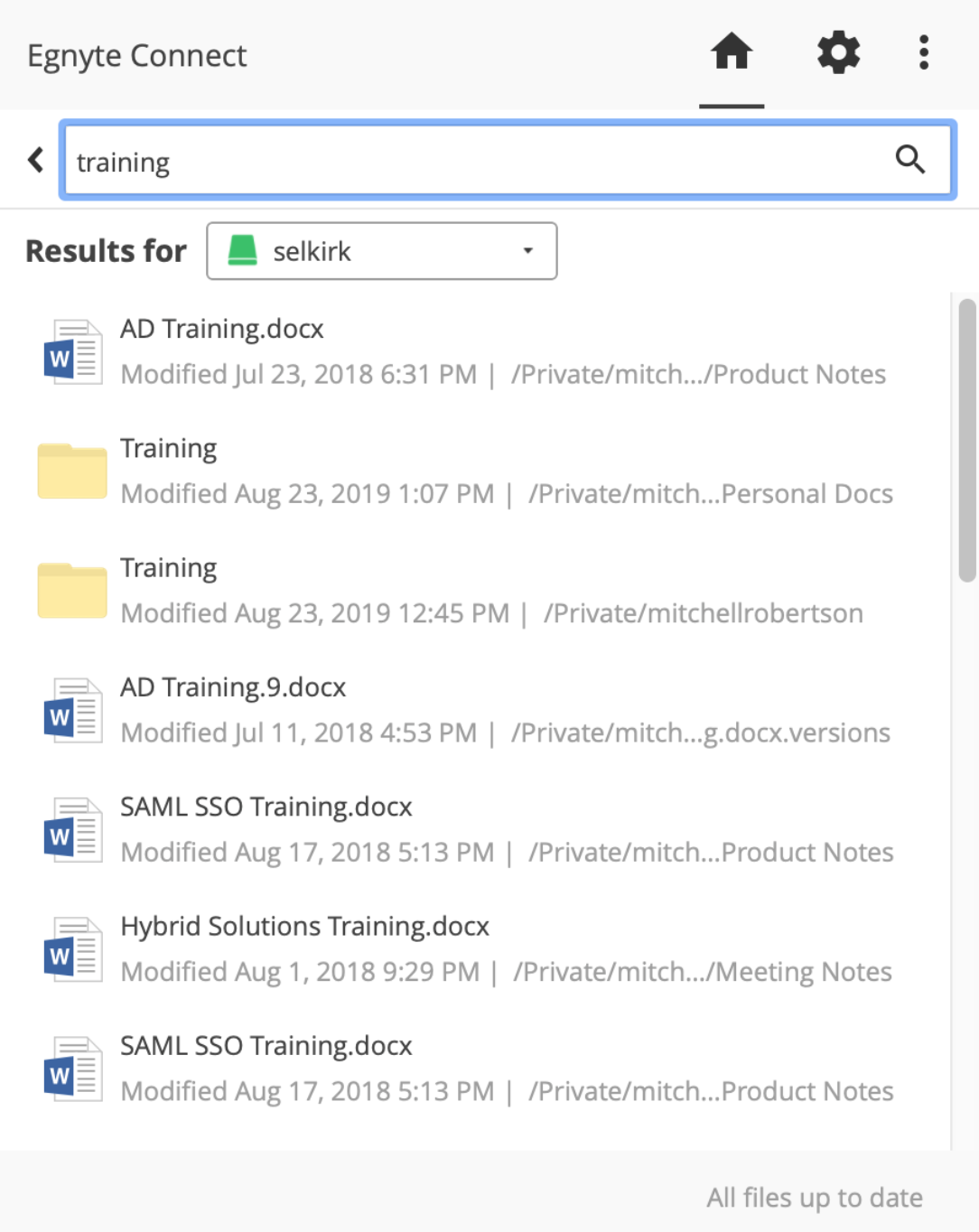Click in the training search field

[470, 162]
